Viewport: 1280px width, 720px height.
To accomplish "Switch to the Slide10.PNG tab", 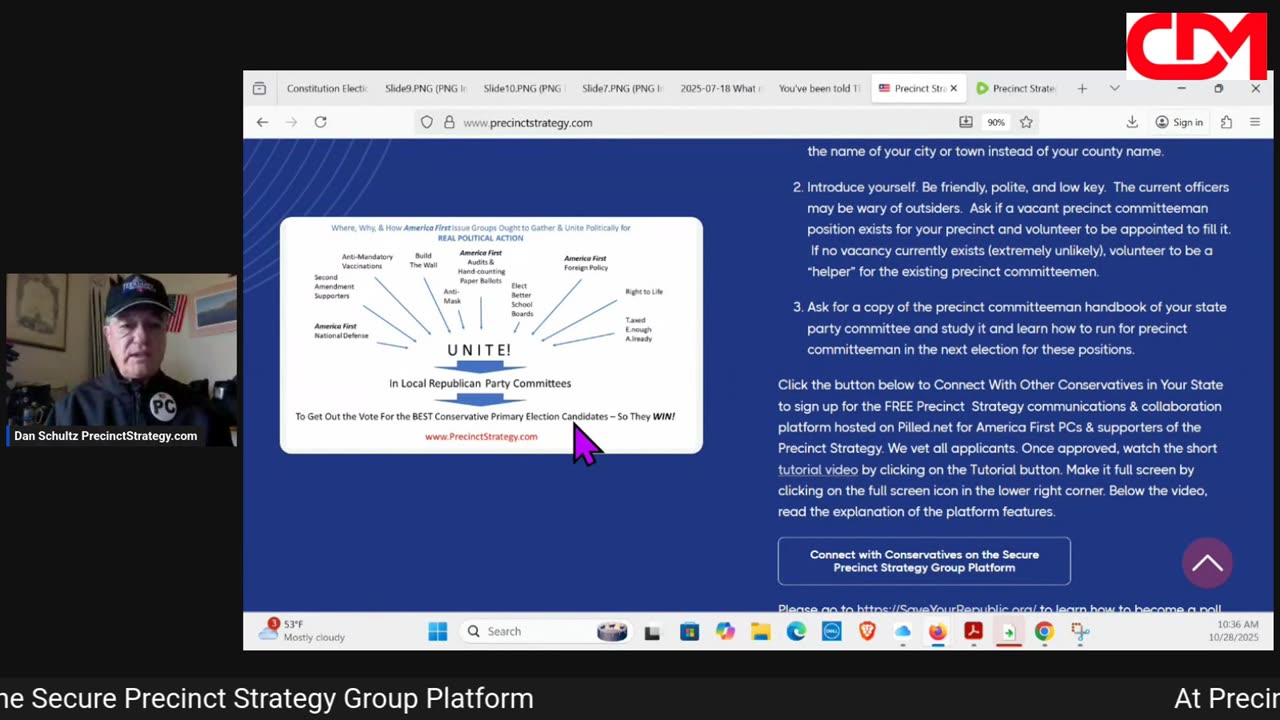I will tap(522, 88).
